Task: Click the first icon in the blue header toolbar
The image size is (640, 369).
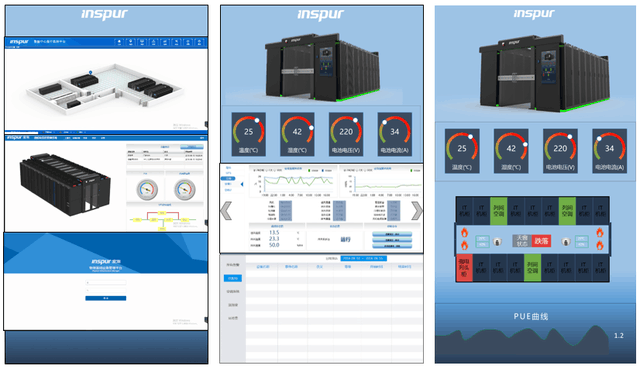Action: click(x=119, y=42)
